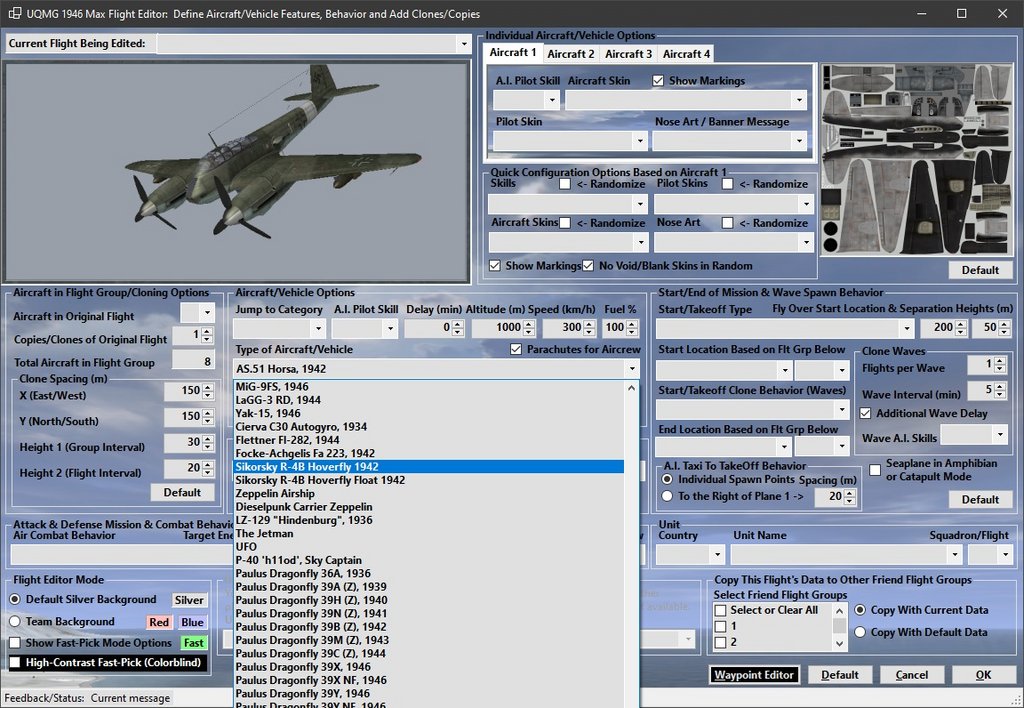Viewport: 1024px width, 708px height.
Task: Increase Wave Interval (min) stepper
Action: tap(1000, 387)
